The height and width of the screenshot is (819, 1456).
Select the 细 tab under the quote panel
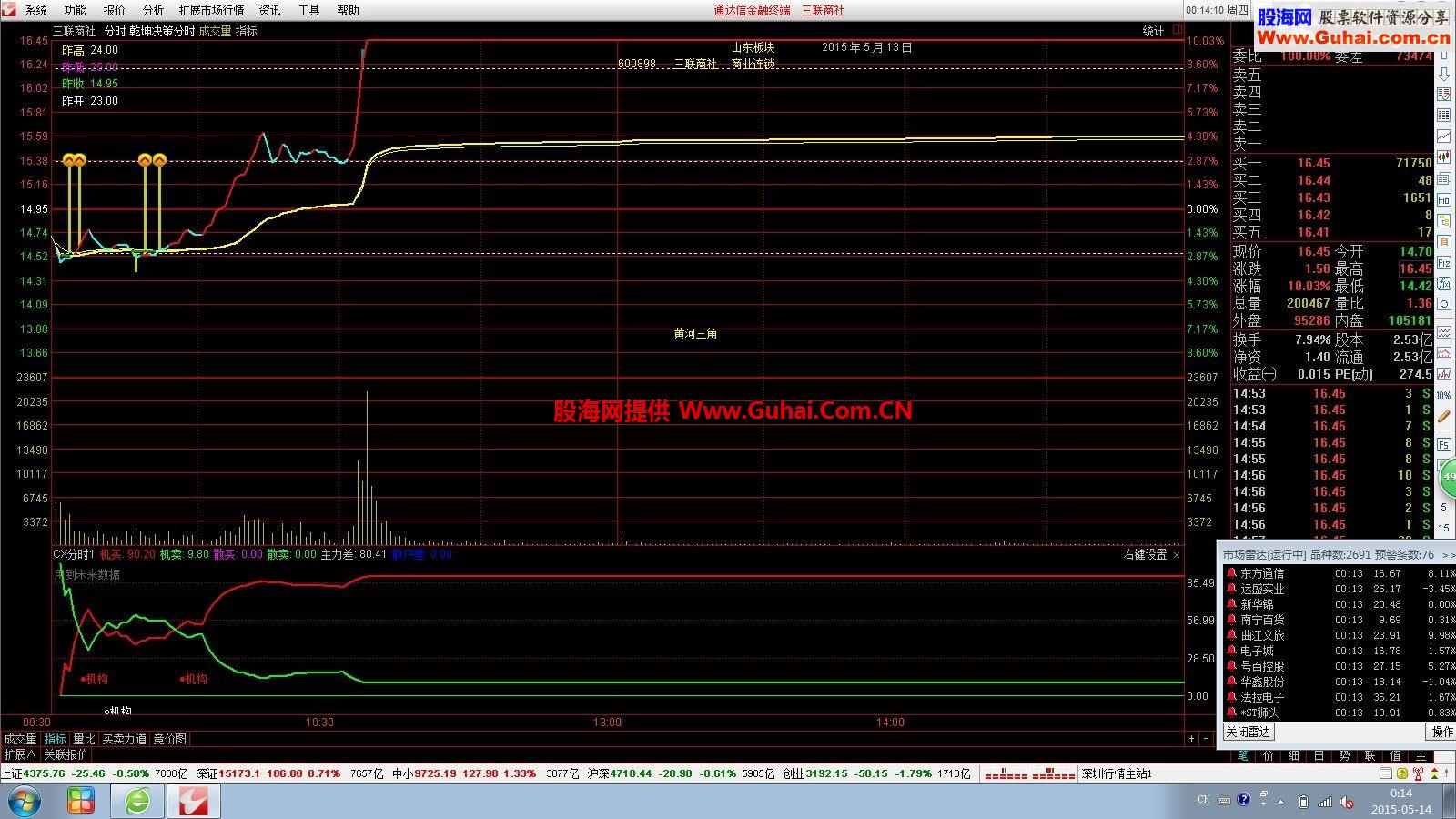coord(1293,756)
